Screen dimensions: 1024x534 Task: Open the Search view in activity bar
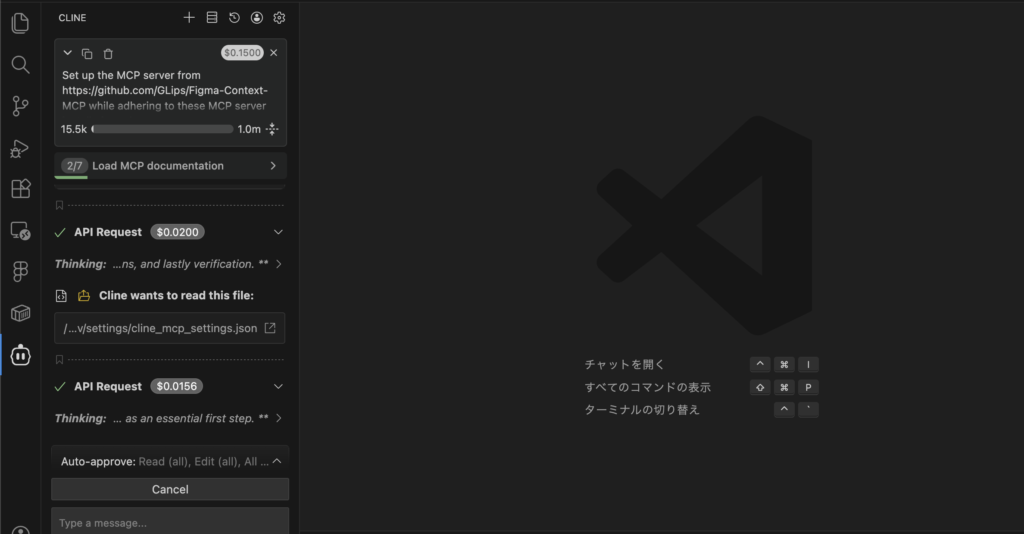(20, 65)
